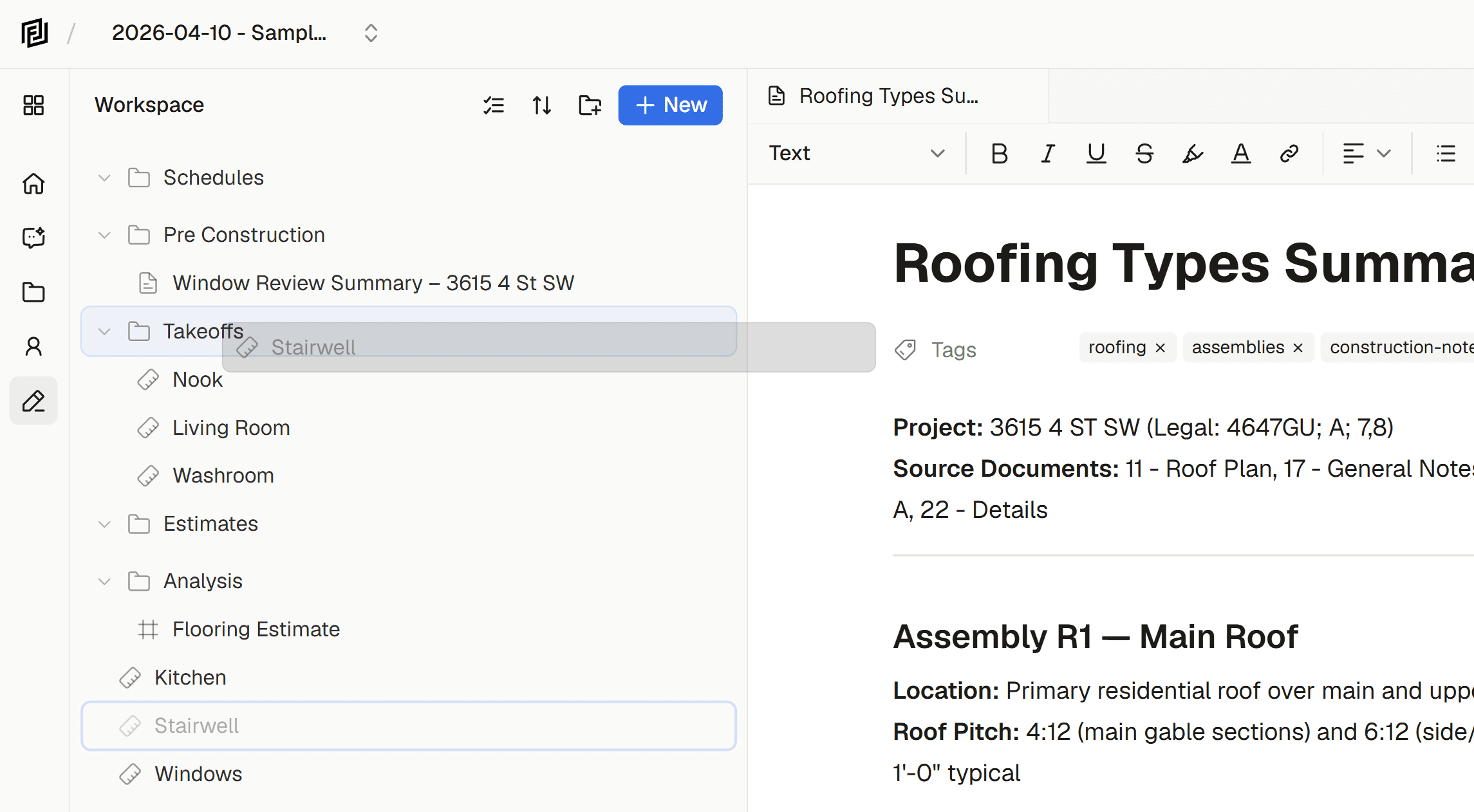Collapse the Pre Construction folder
The height and width of the screenshot is (812, 1474).
(104, 235)
